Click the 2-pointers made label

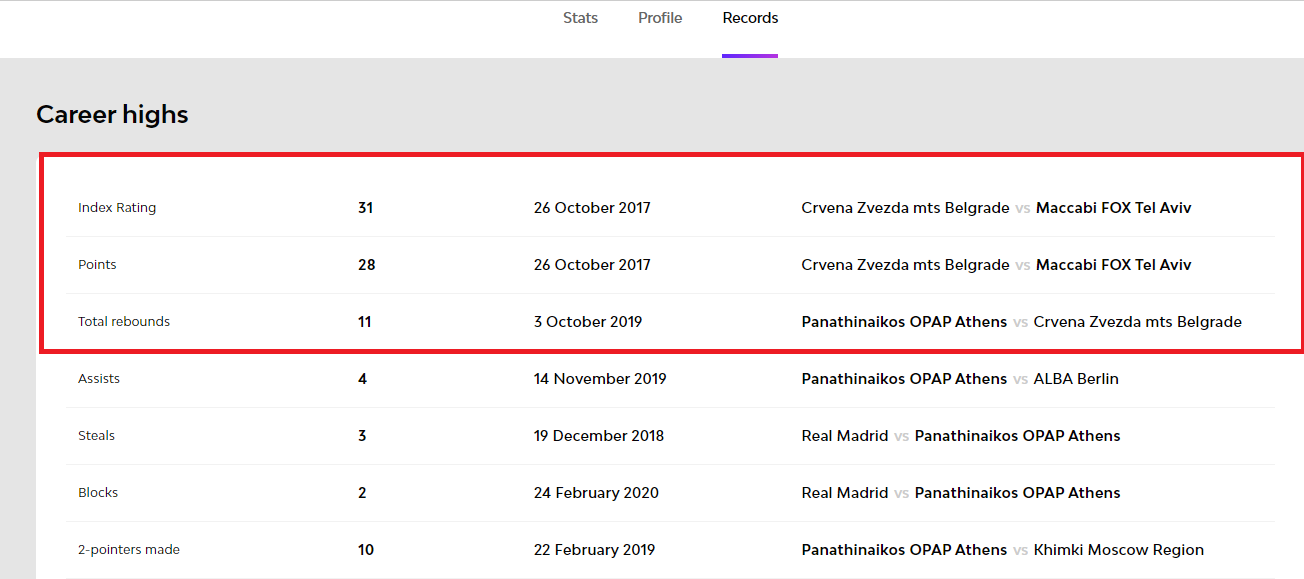coord(129,550)
